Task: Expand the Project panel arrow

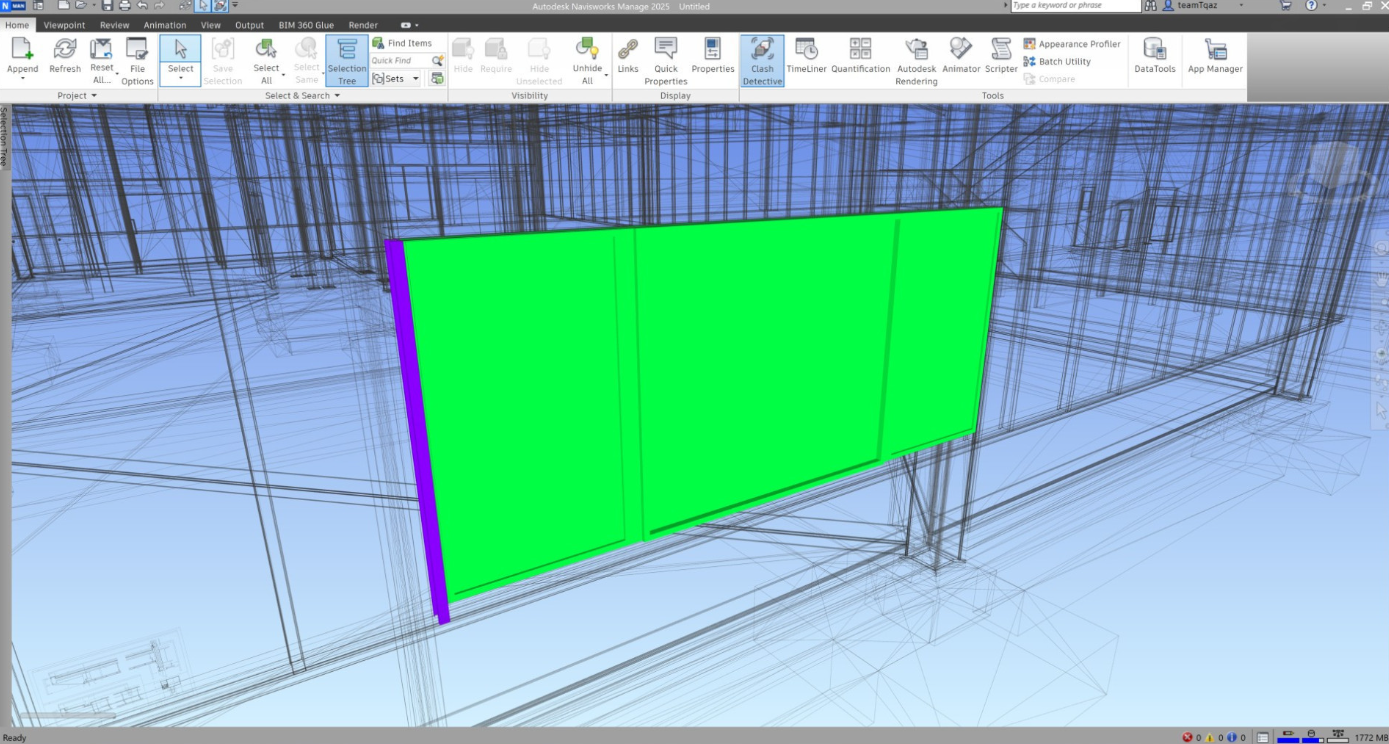Action: pyautogui.click(x=93, y=96)
